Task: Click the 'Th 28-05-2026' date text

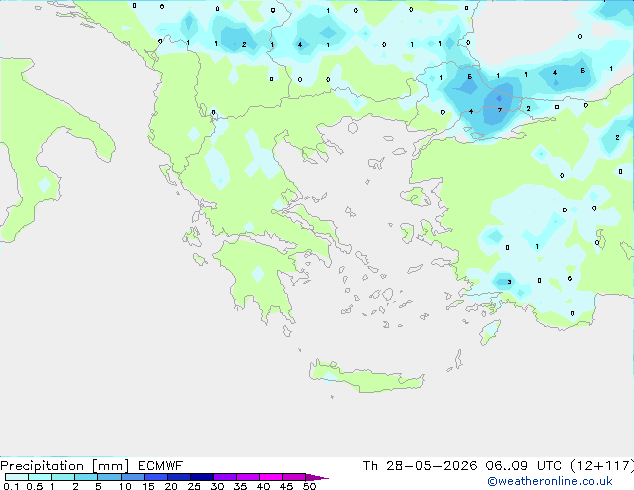Action: coord(420,466)
